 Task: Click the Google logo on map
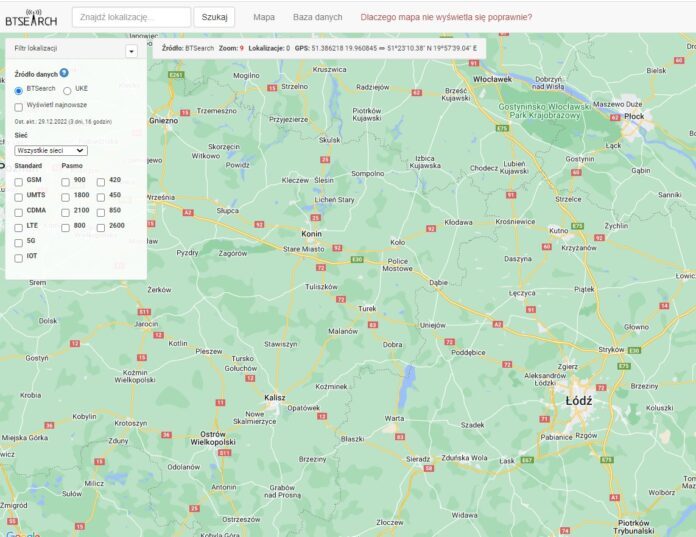22,532
